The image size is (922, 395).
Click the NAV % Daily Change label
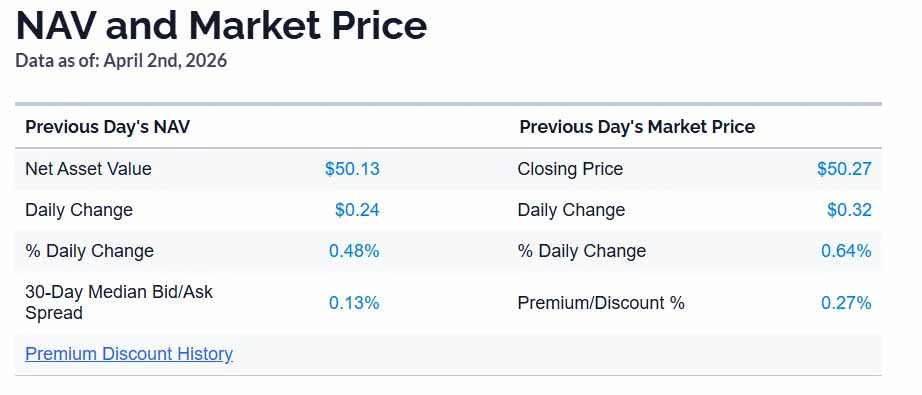click(89, 251)
